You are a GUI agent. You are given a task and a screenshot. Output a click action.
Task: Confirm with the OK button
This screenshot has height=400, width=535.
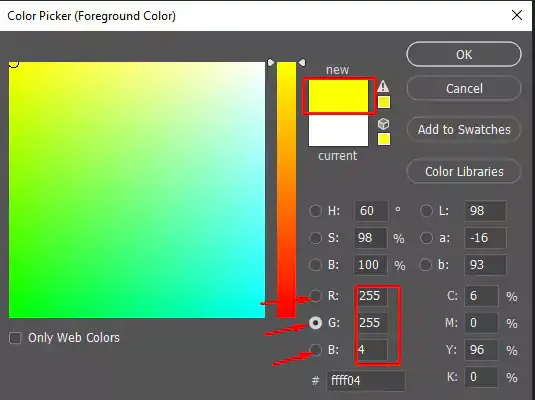[464, 54]
